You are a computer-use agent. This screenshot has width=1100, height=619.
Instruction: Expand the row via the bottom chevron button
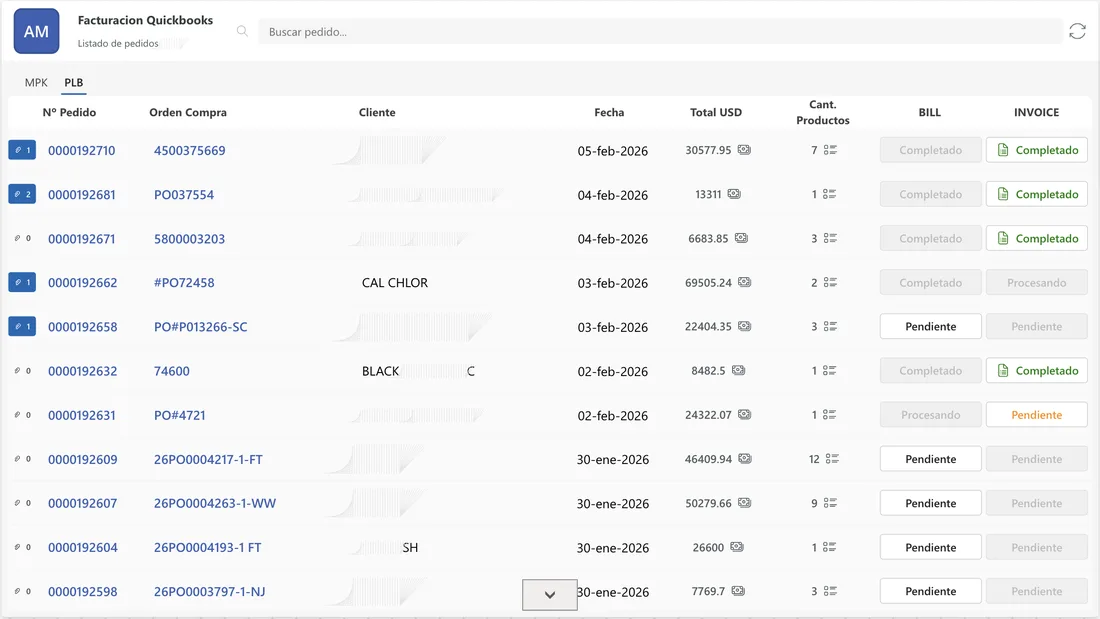click(549, 594)
